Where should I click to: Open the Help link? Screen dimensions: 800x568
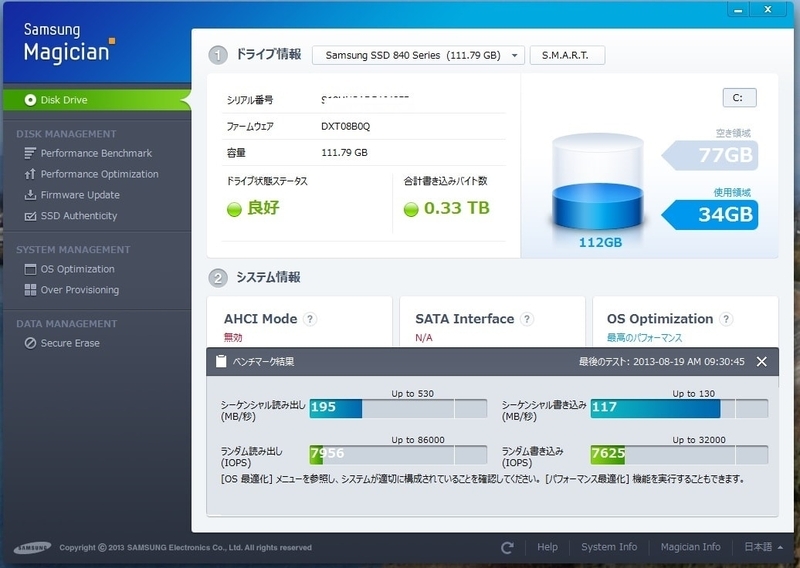(x=547, y=547)
